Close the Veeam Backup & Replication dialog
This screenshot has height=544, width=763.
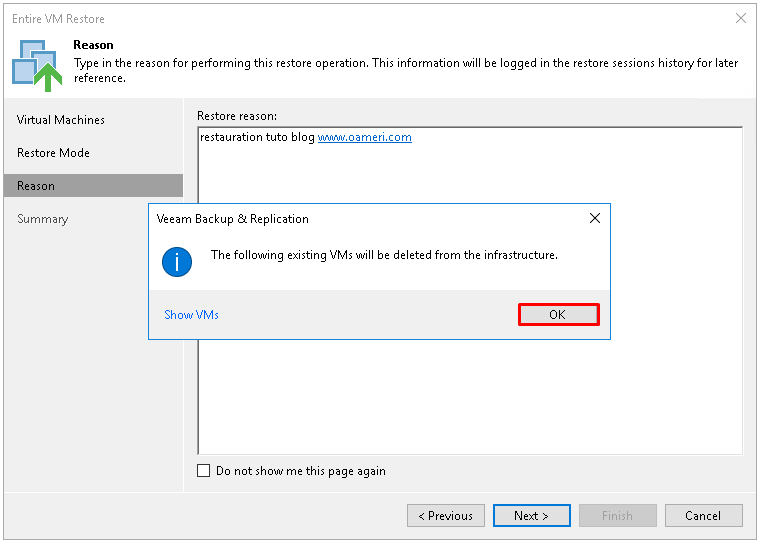tap(595, 218)
